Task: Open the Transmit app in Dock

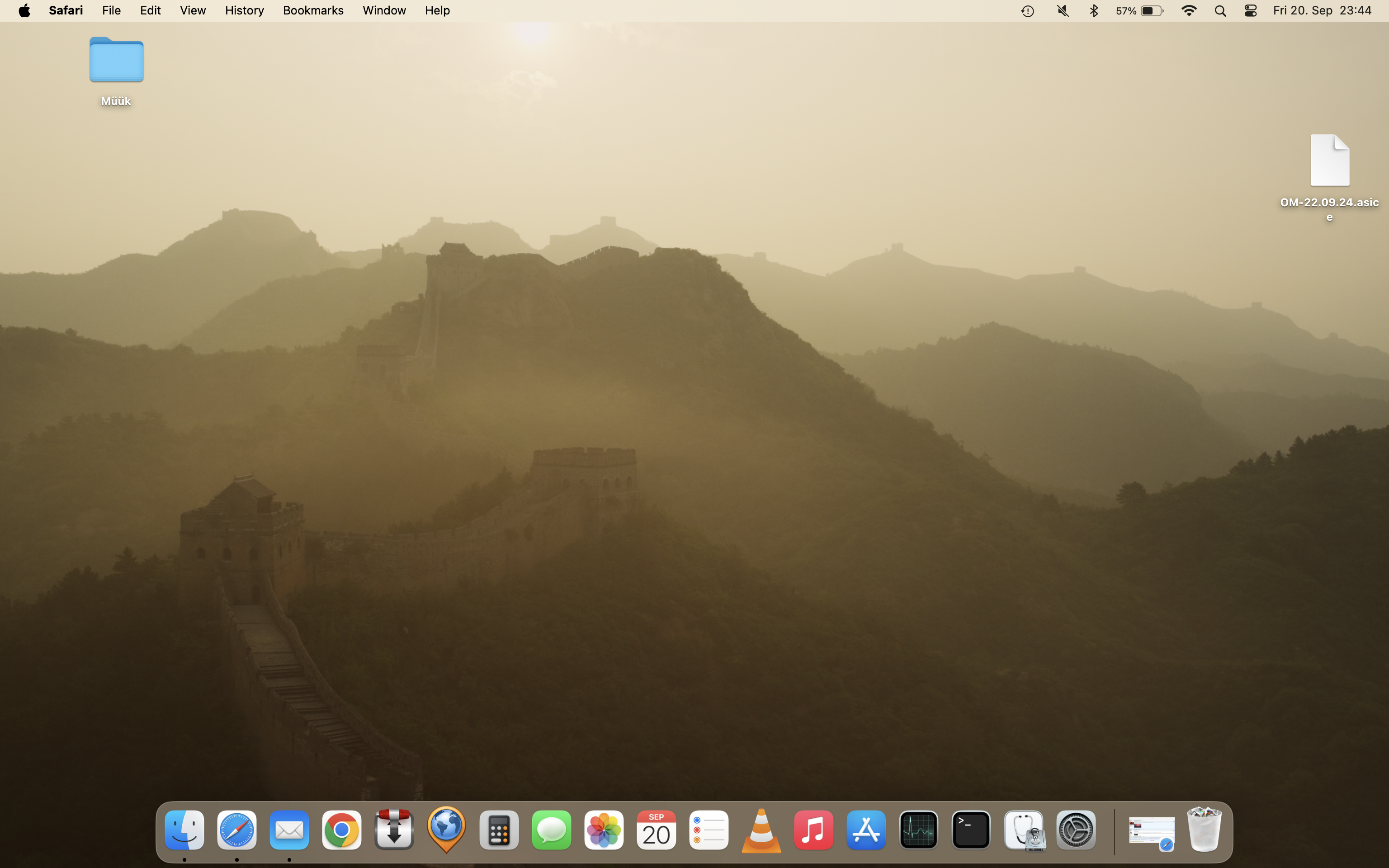Action: click(394, 830)
